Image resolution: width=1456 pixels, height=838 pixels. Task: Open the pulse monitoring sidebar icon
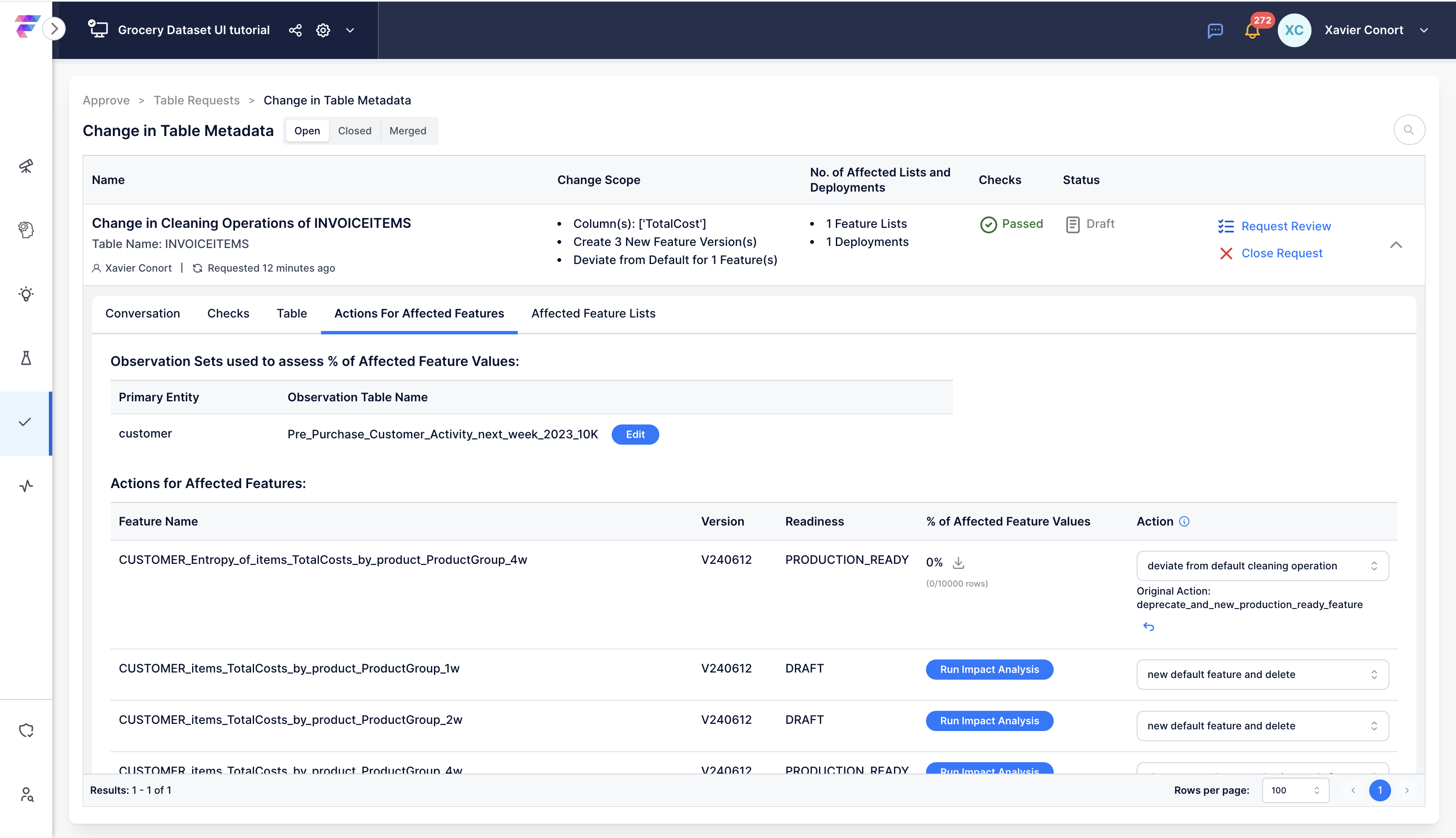(x=26, y=486)
